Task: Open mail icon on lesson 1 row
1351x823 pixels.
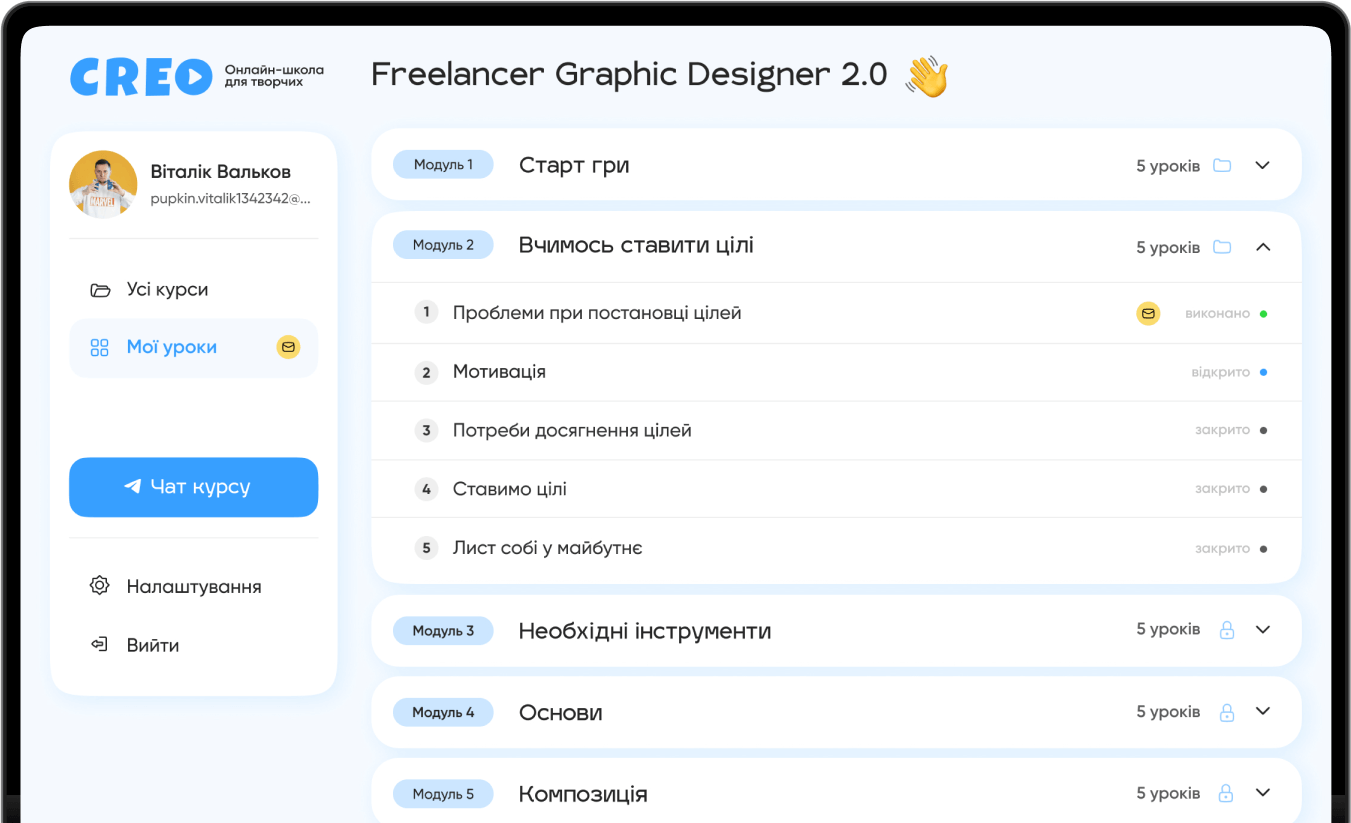Action: [1148, 314]
